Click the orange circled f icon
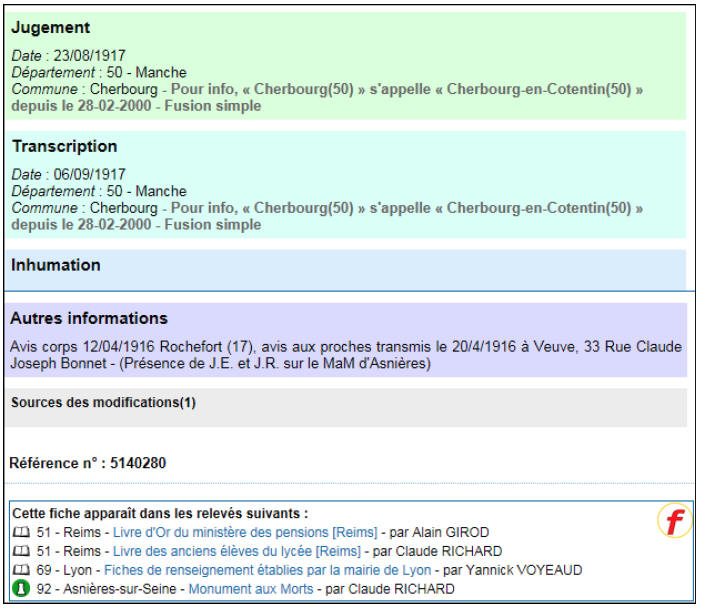This screenshot has width=702, height=612. (x=673, y=521)
